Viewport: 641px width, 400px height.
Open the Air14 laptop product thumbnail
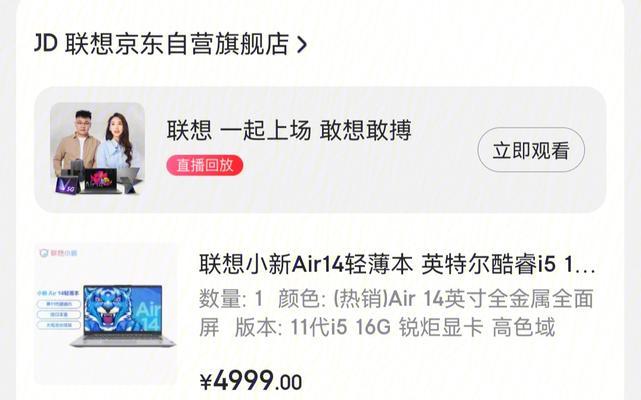pos(105,314)
